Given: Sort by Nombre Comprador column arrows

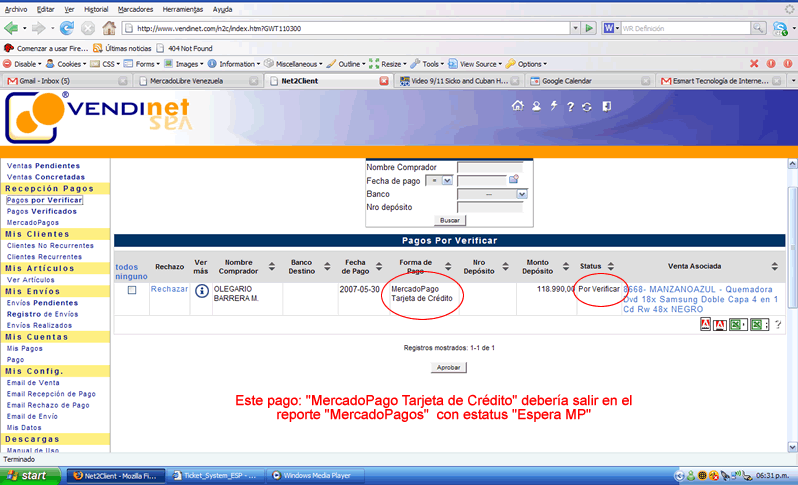Looking at the screenshot, I should [x=272, y=266].
